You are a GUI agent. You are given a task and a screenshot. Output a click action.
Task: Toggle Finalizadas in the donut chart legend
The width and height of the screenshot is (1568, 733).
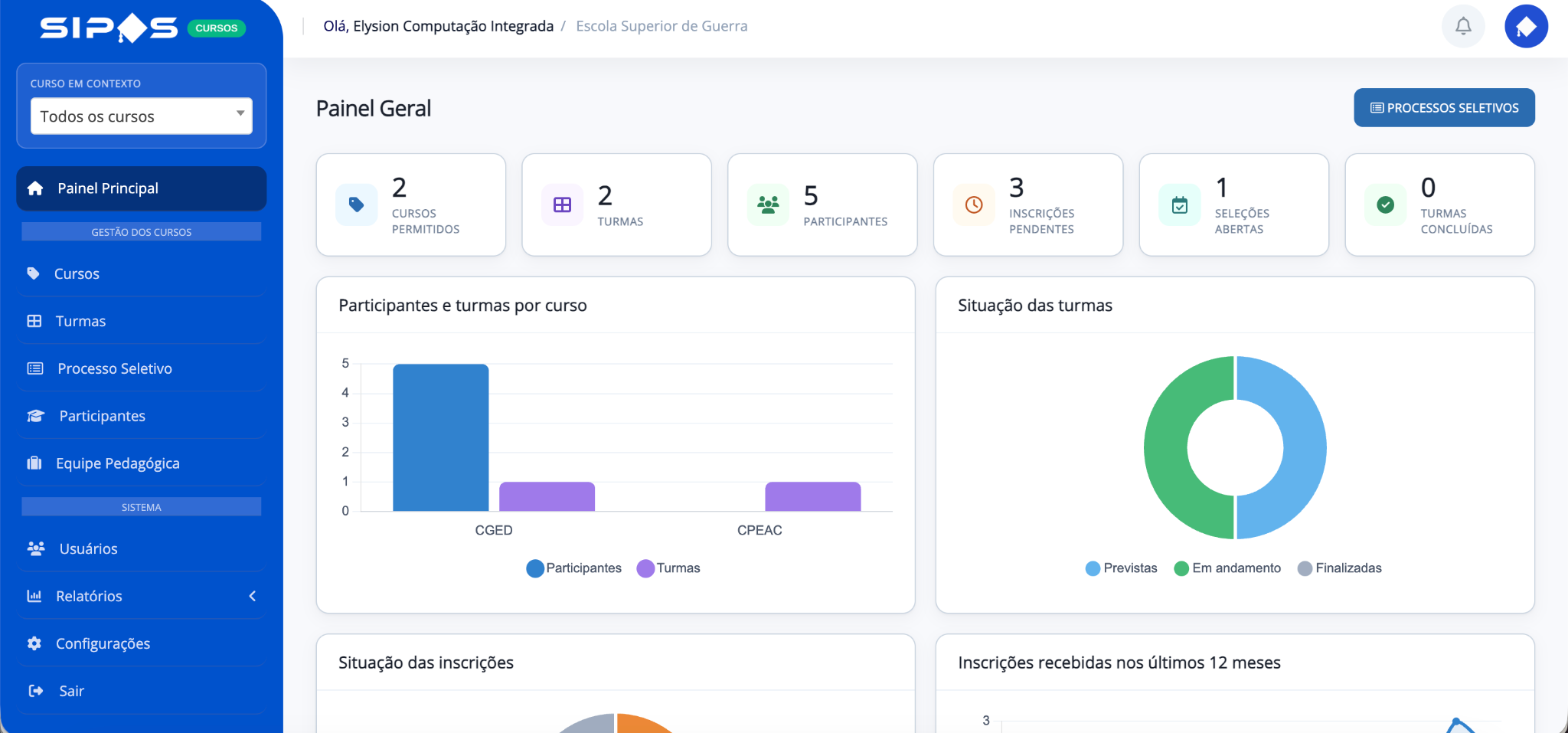tap(1340, 568)
